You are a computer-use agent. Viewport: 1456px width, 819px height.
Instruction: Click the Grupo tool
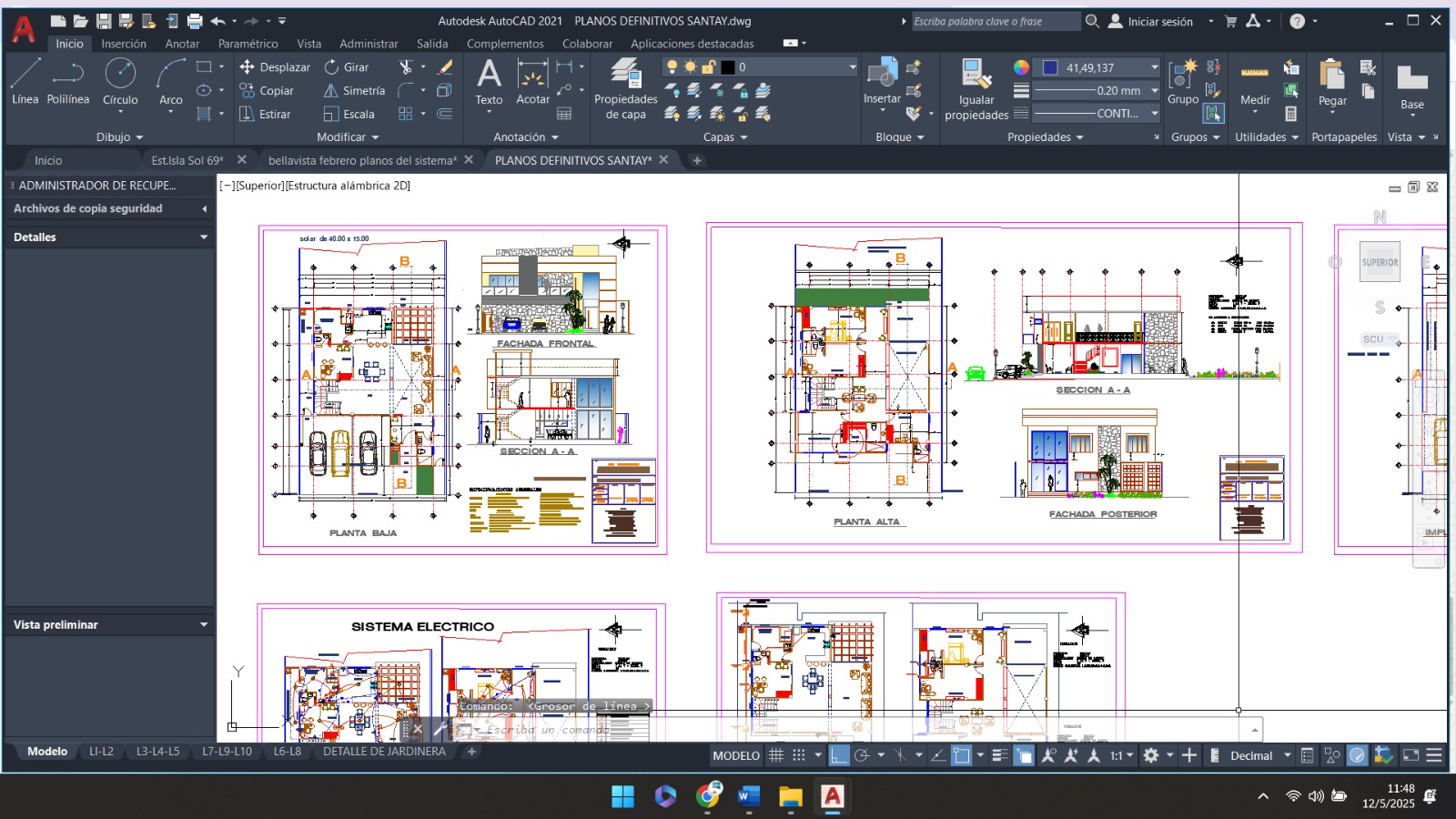(1183, 82)
